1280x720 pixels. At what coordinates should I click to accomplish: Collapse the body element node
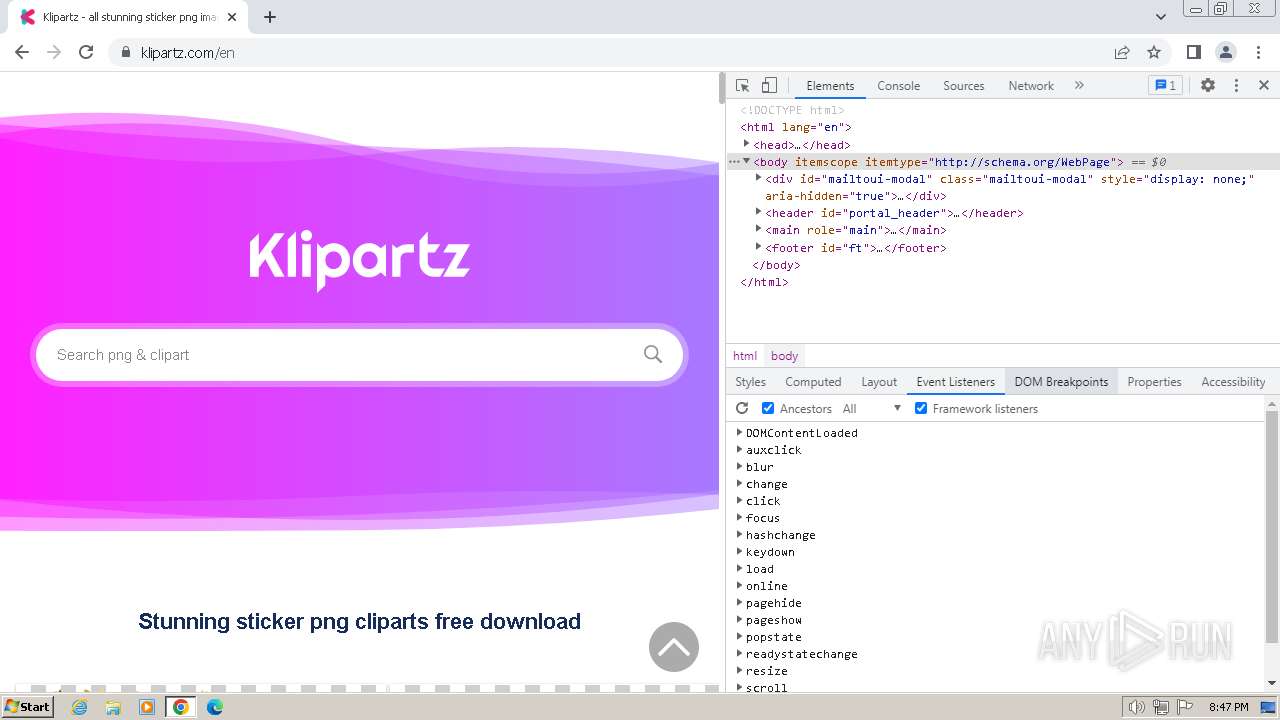[746, 161]
